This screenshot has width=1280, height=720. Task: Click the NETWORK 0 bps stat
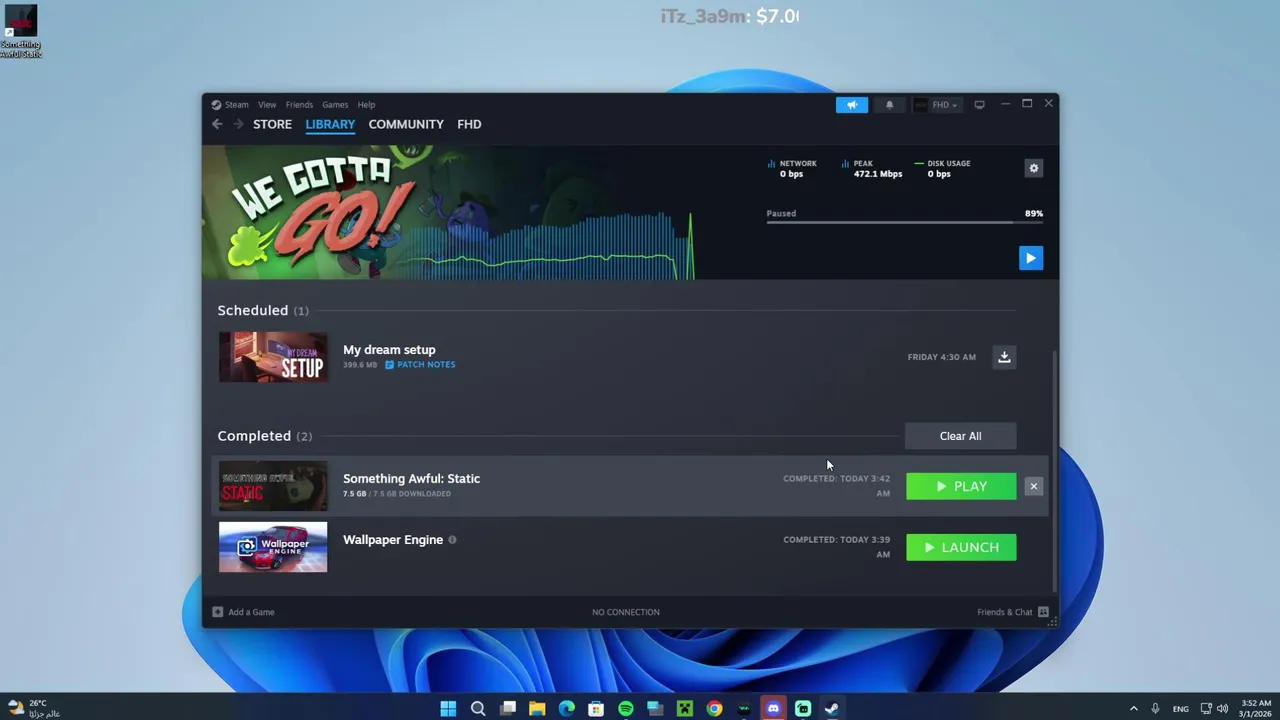tap(792, 168)
